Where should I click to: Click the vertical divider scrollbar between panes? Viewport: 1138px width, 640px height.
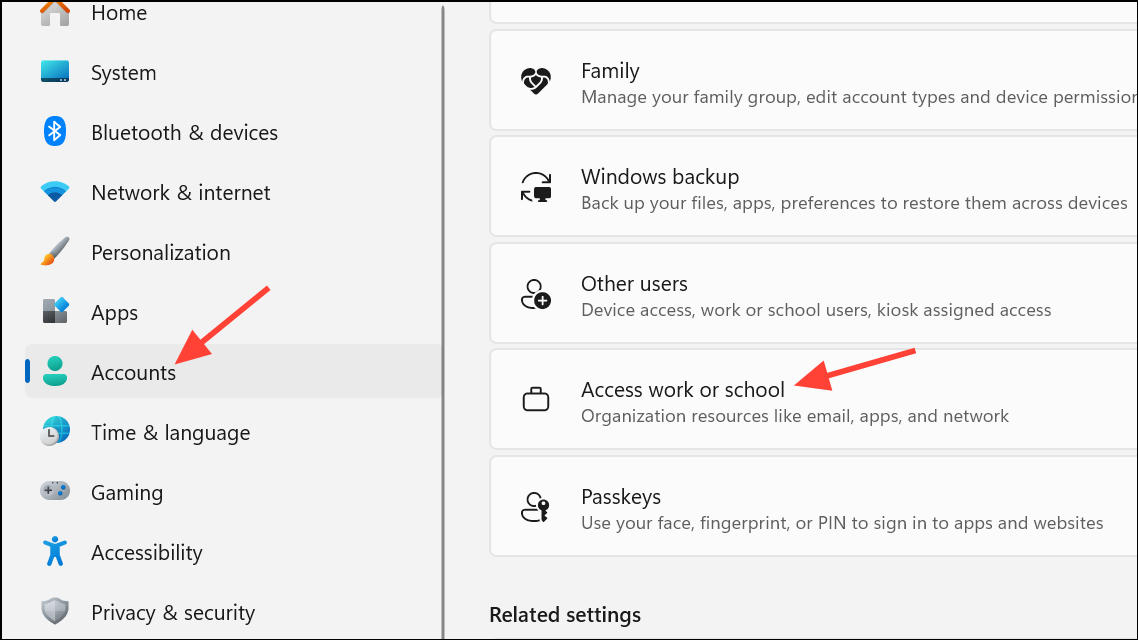tap(443, 320)
